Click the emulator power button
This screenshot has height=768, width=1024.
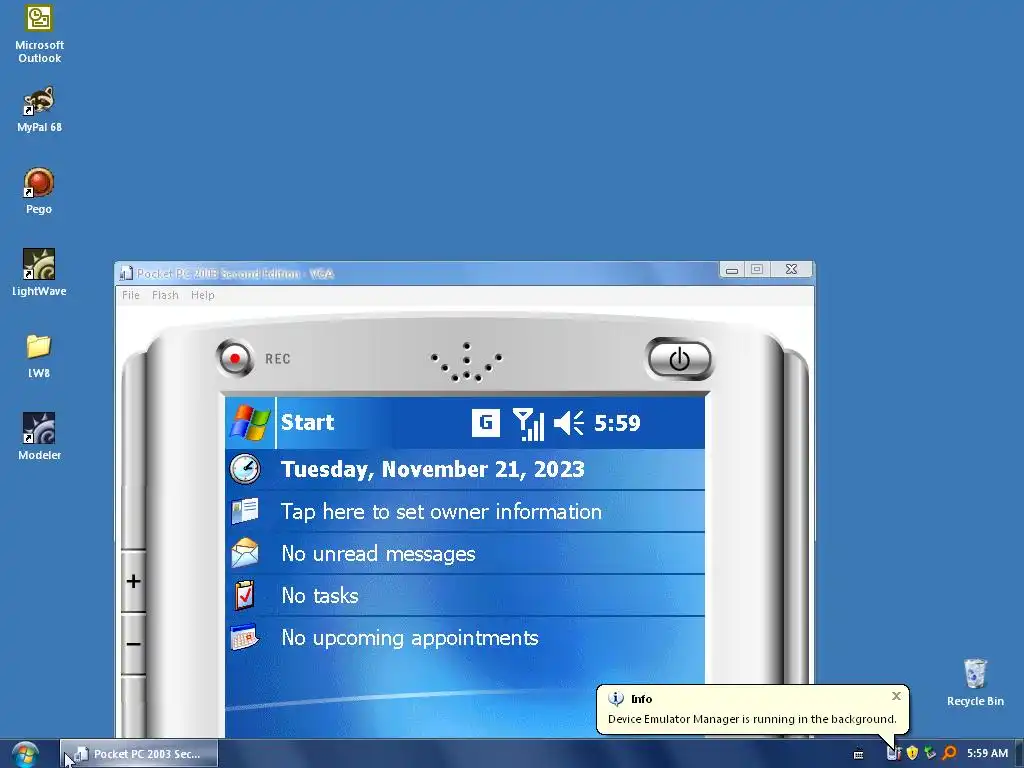[x=679, y=359]
